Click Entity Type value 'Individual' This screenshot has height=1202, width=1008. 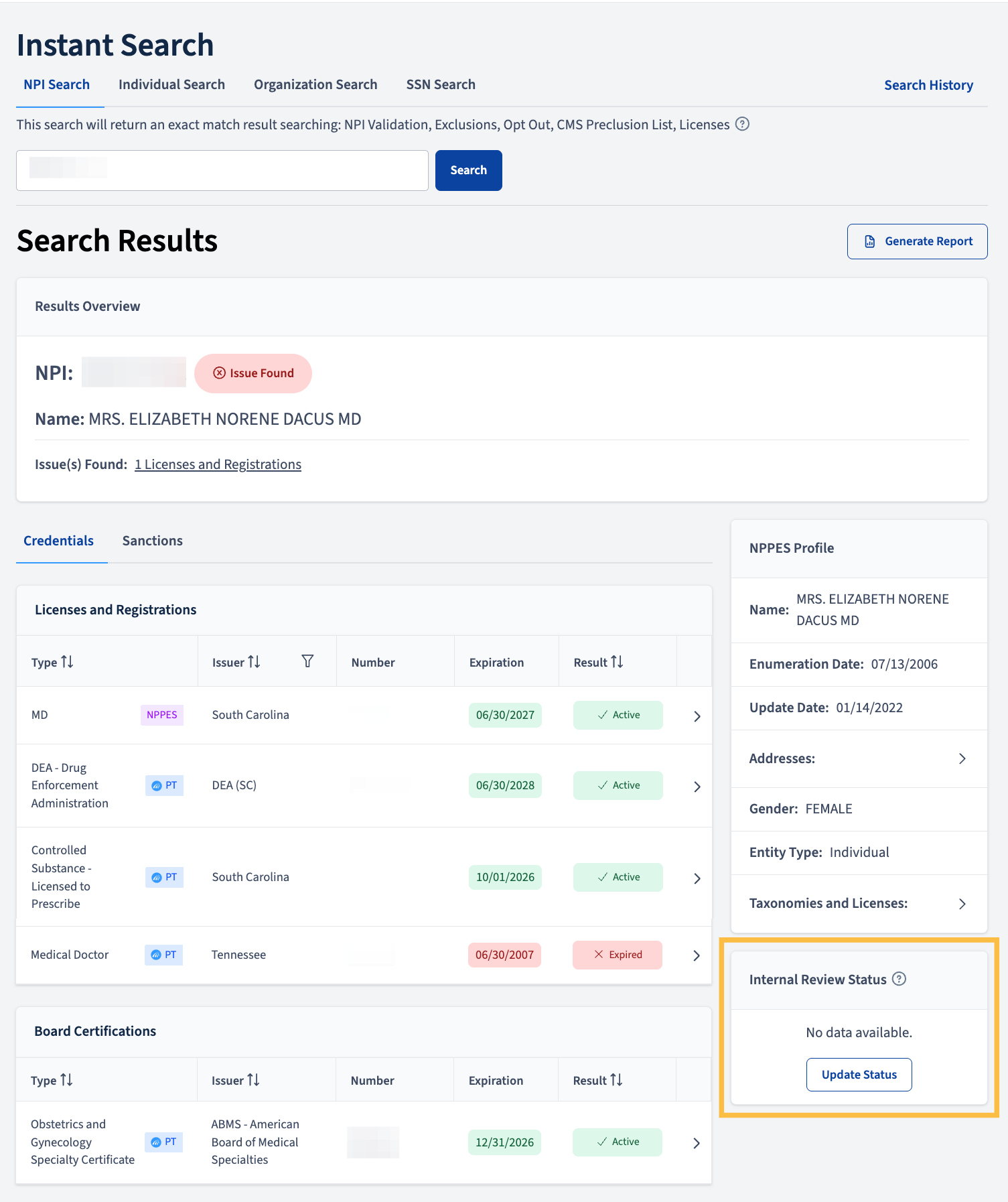pos(859,852)
